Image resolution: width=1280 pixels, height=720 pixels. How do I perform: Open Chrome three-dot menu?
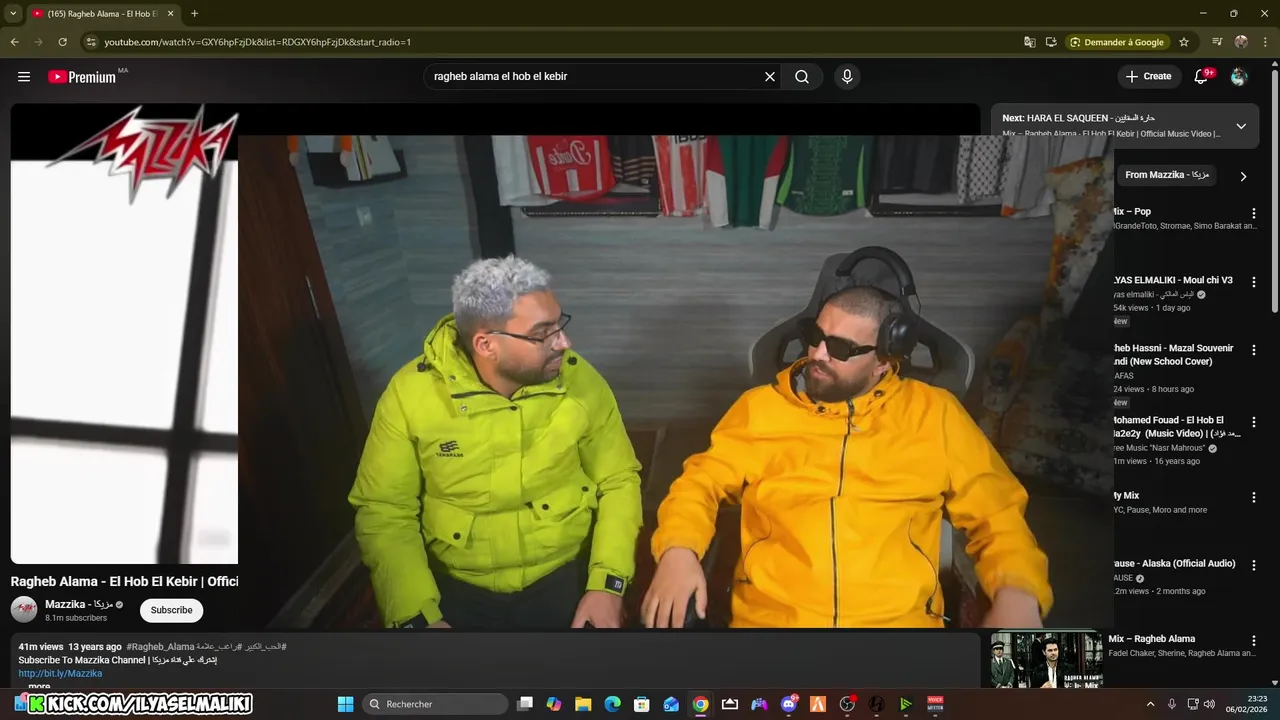click(x=1266, y=42)
